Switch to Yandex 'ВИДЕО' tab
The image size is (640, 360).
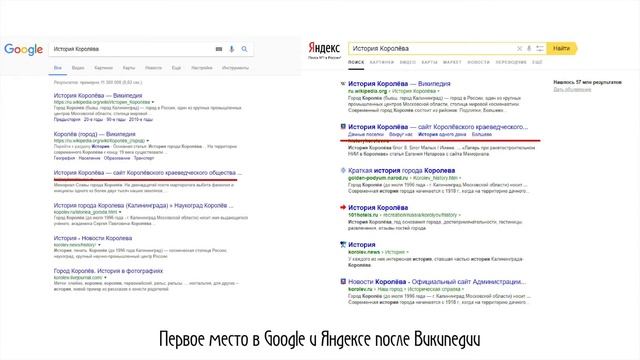(407, 62)
